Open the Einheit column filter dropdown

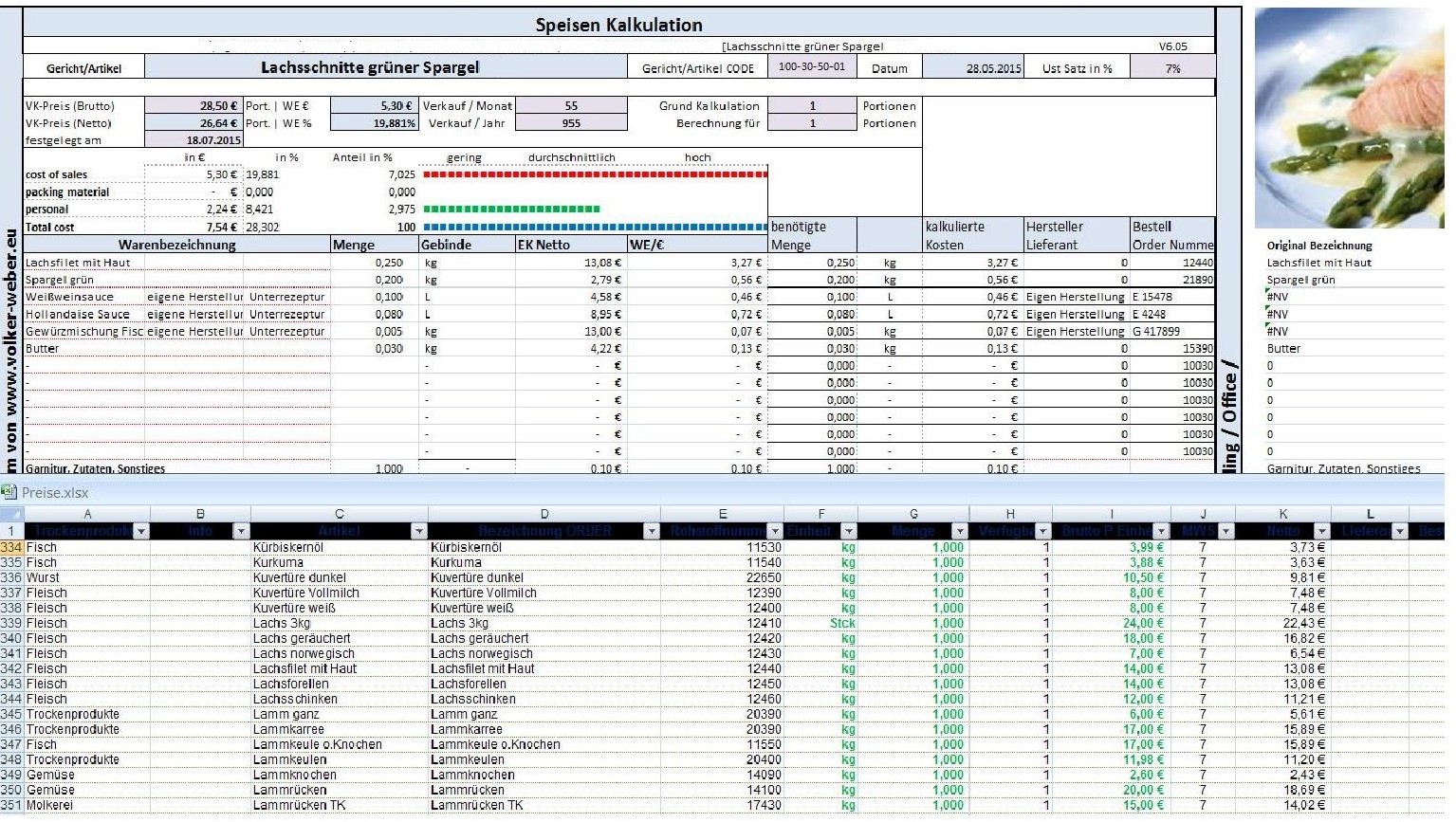click(848, 531)
